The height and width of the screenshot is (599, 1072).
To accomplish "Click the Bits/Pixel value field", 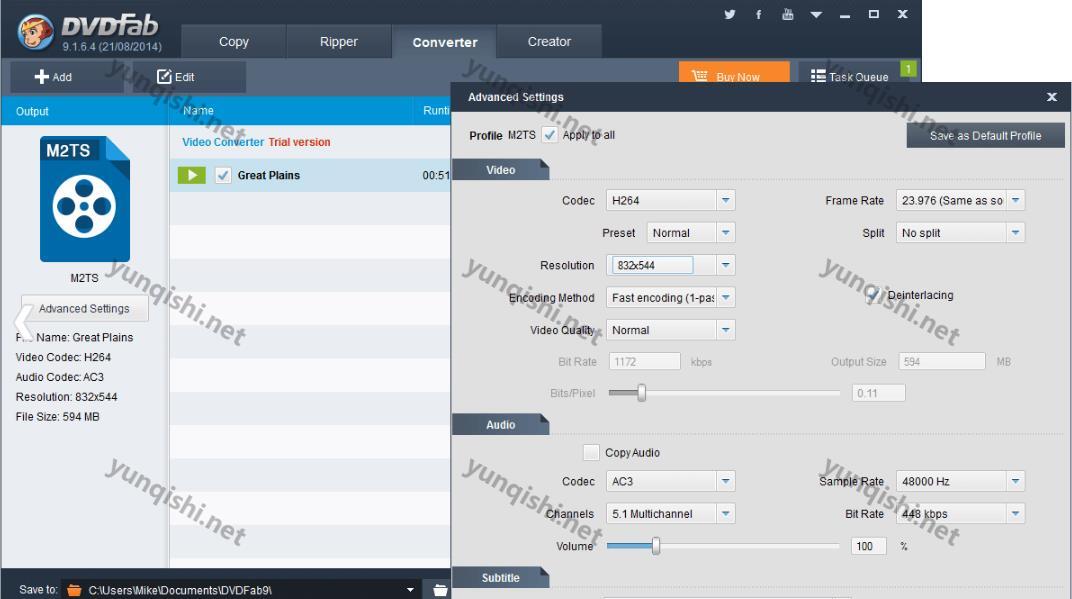I will [x=879, y=393].
